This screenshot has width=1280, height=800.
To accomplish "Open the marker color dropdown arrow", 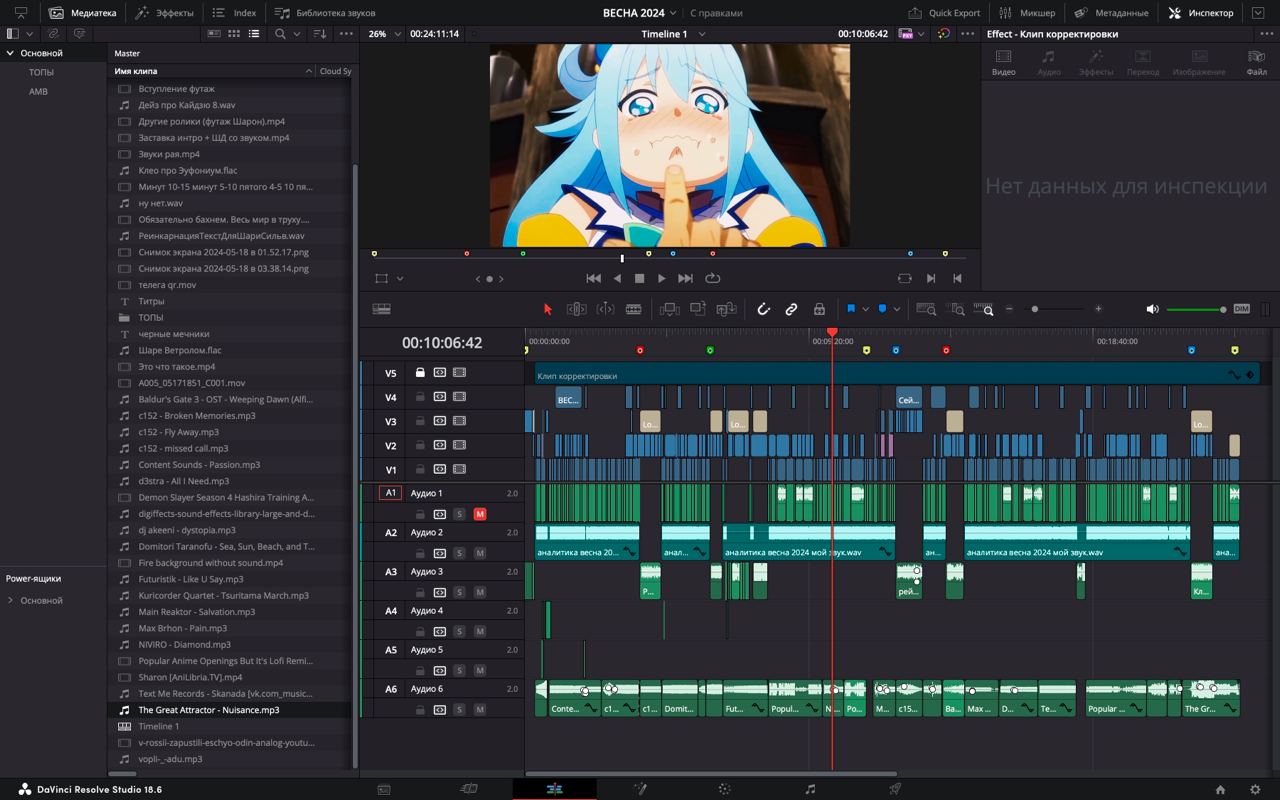I will coord(896,309).
